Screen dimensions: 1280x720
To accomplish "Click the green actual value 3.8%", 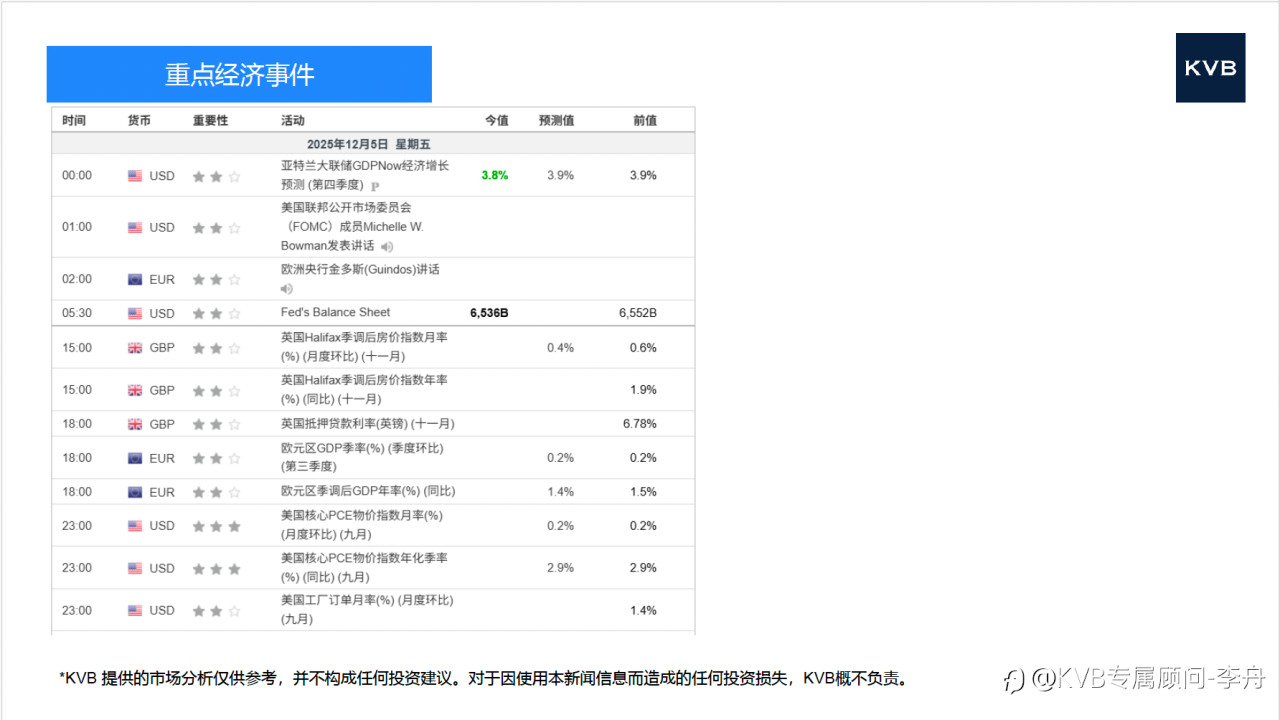I will (495, 175).
